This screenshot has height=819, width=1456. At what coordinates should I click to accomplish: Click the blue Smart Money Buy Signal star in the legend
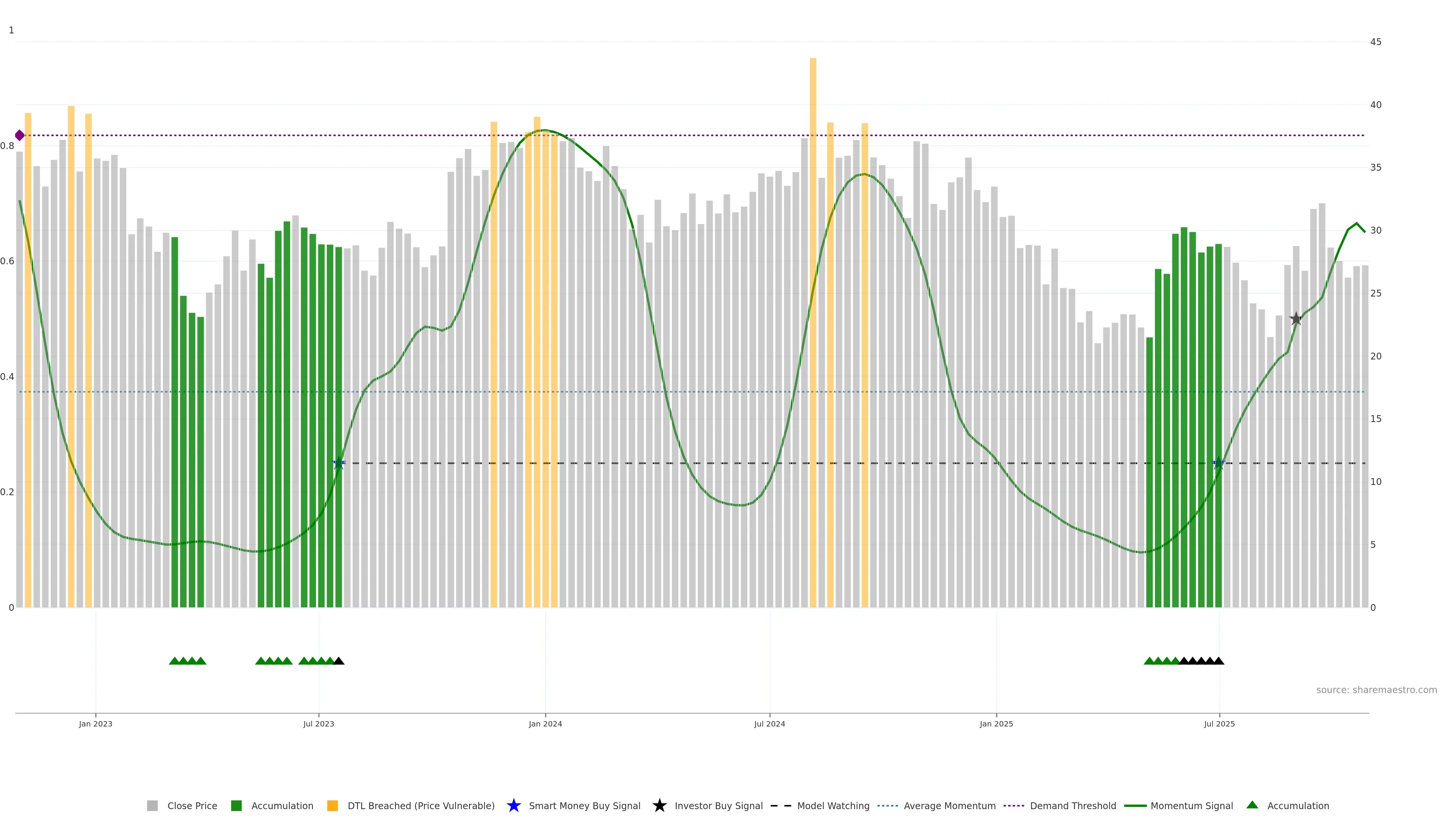click(513, 805)
